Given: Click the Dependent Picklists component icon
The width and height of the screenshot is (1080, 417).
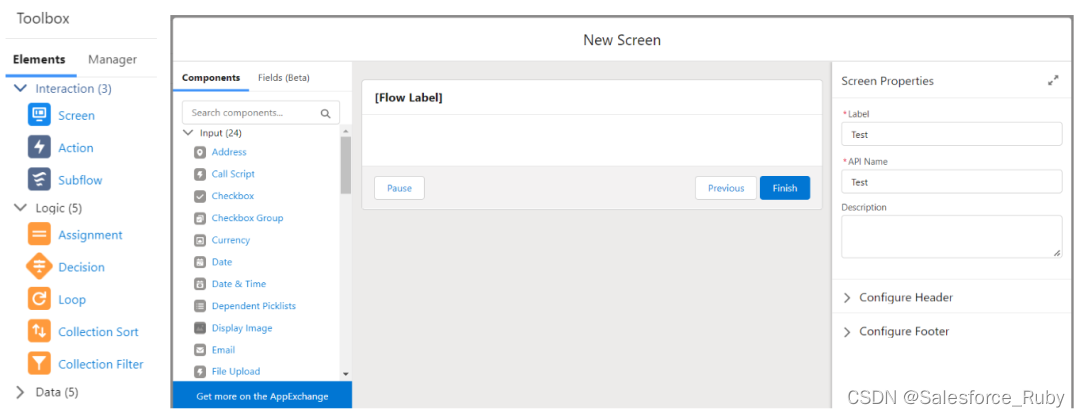Looking at the screenshot, I should (x=200, y=306).
